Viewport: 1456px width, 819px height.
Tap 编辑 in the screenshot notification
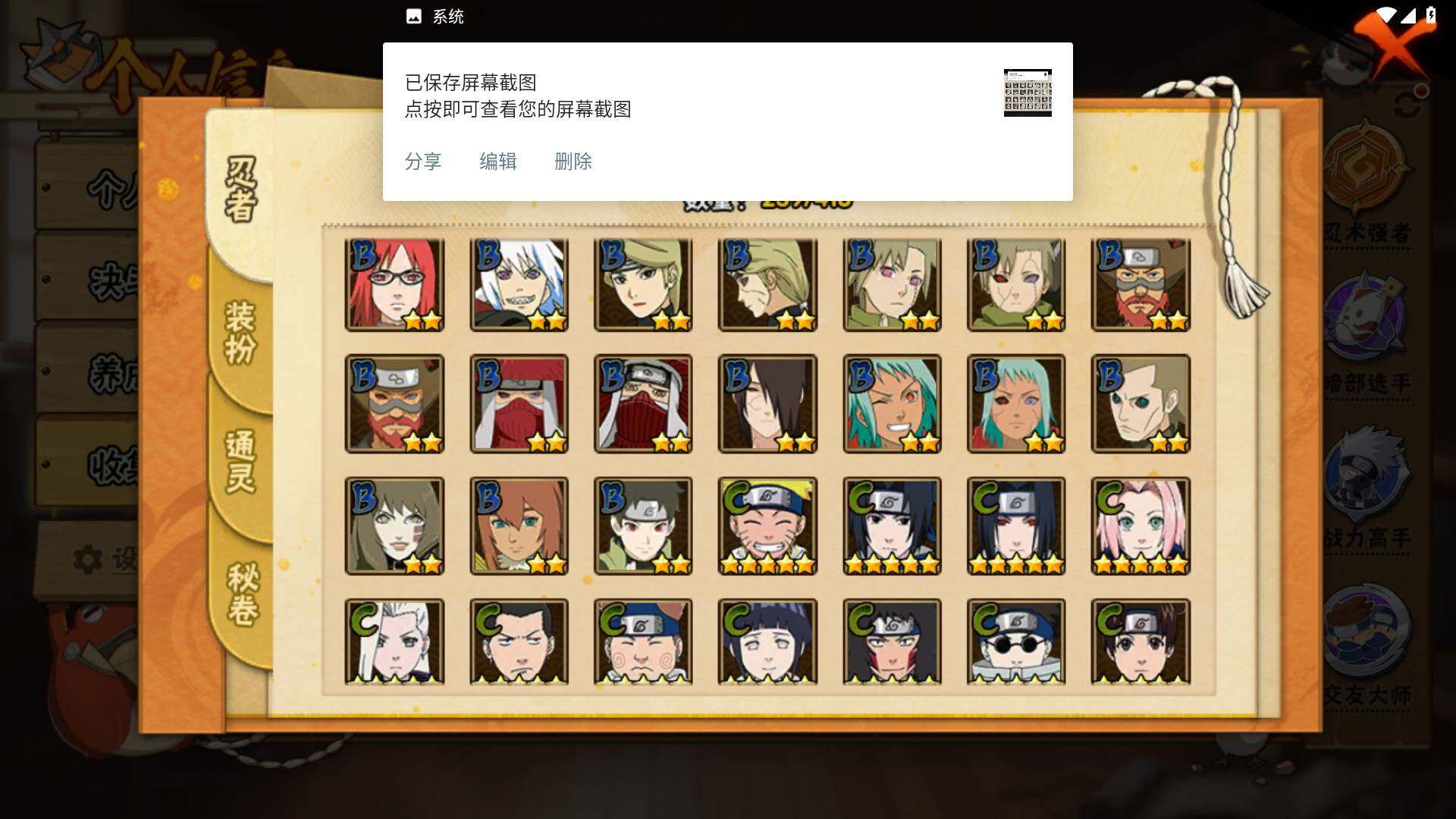498,162
